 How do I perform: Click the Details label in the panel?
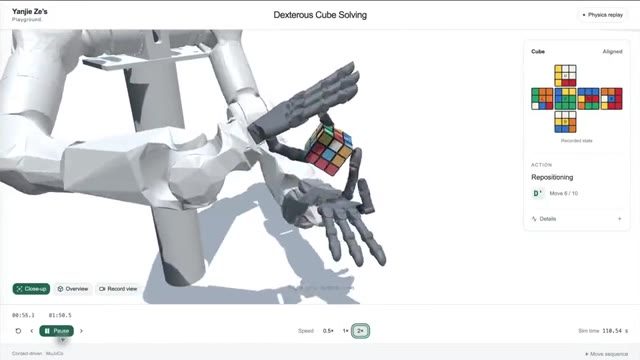click(547, 219)
